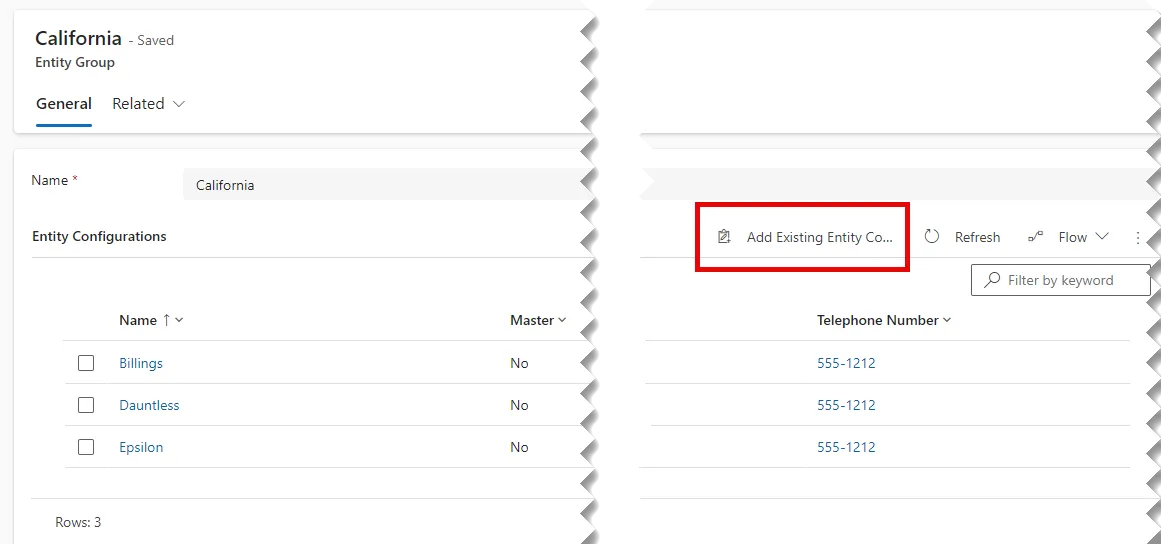Click the Flow button label

pos(1072,237)
